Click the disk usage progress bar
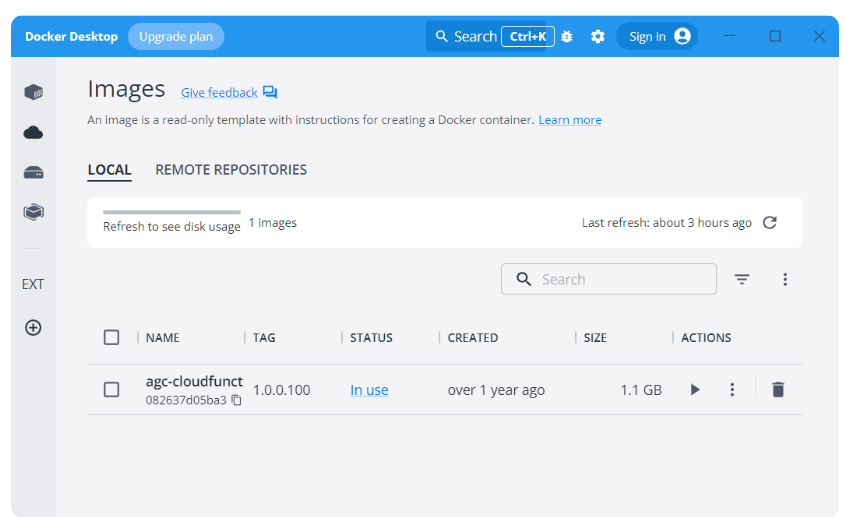Screen dimensions: 852x517 pos(172,212)
